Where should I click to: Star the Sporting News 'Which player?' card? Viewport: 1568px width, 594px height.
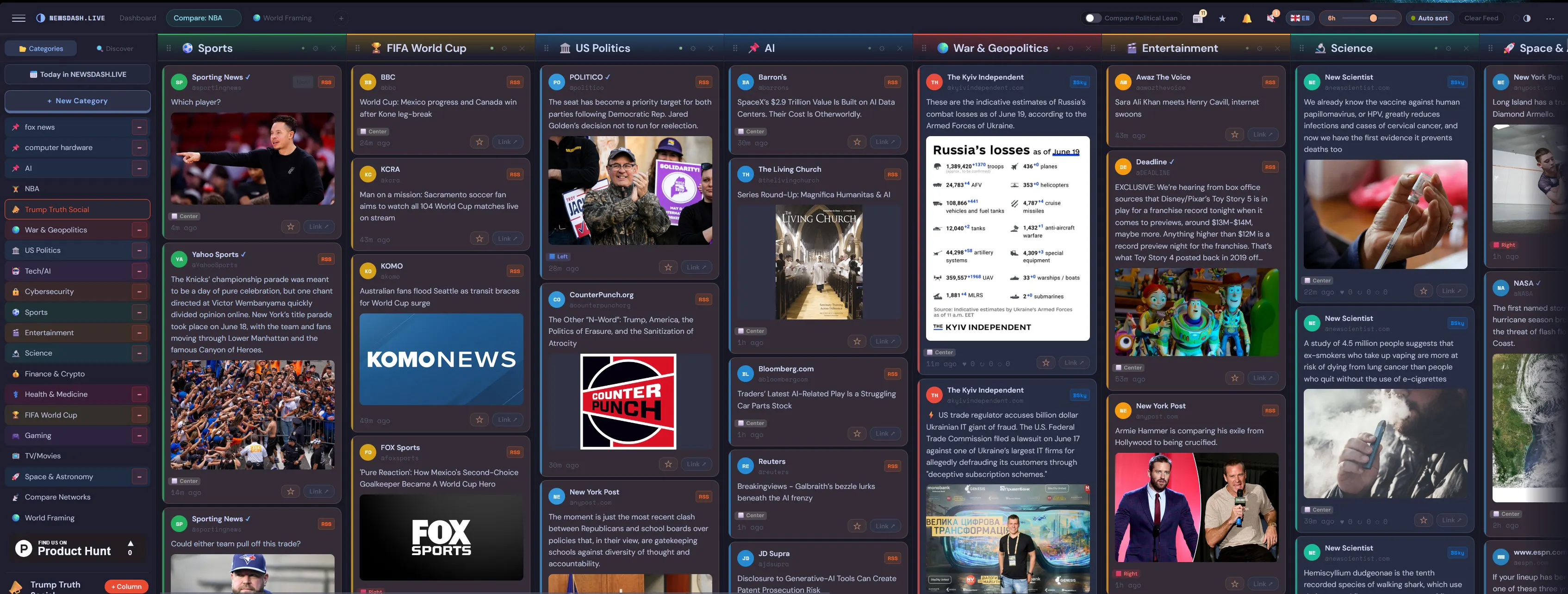click(x=290, y=226)
